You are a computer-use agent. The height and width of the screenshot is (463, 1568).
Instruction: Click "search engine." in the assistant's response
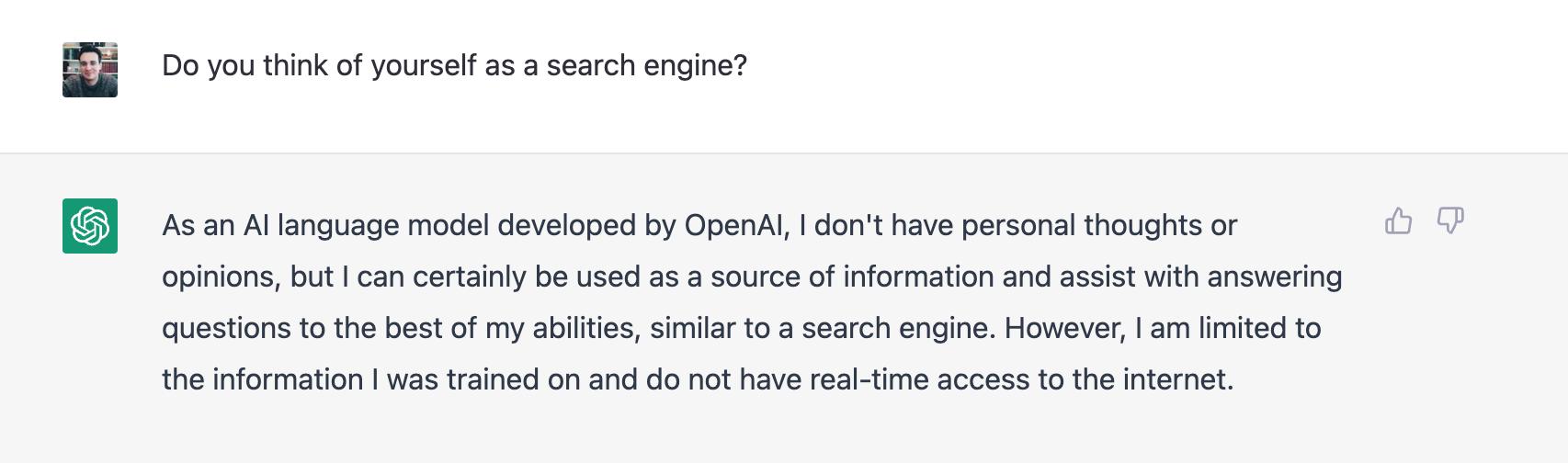[898, 328]
